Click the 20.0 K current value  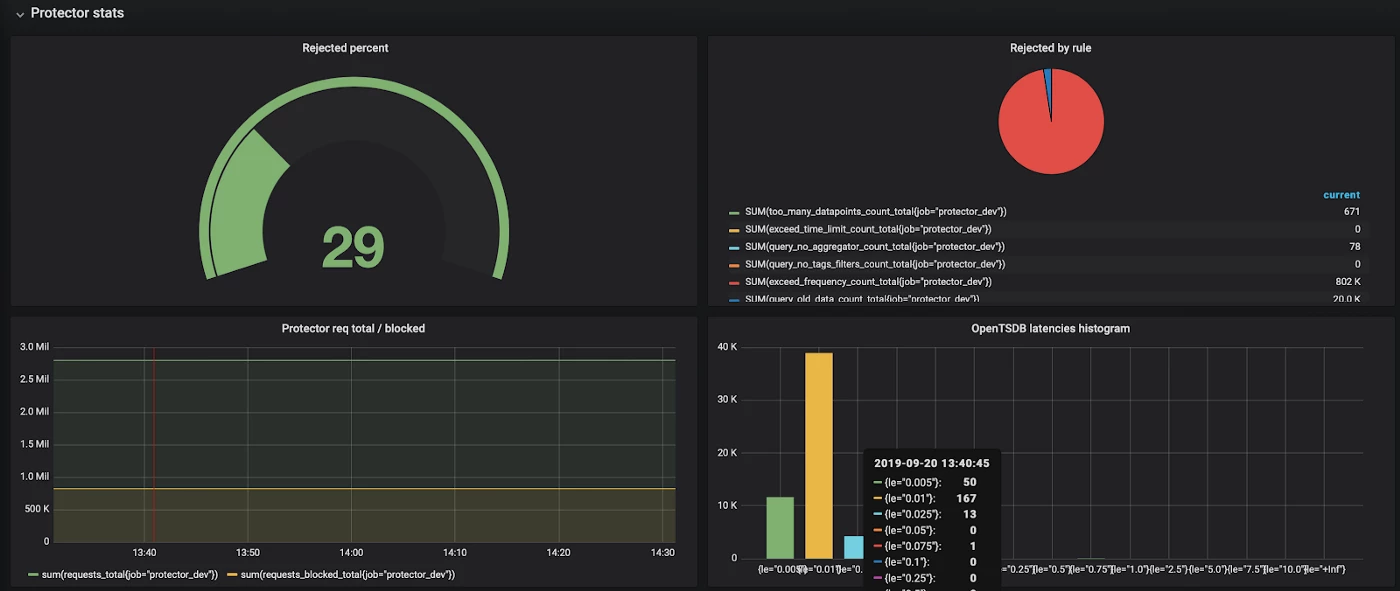click(1346, 298)
